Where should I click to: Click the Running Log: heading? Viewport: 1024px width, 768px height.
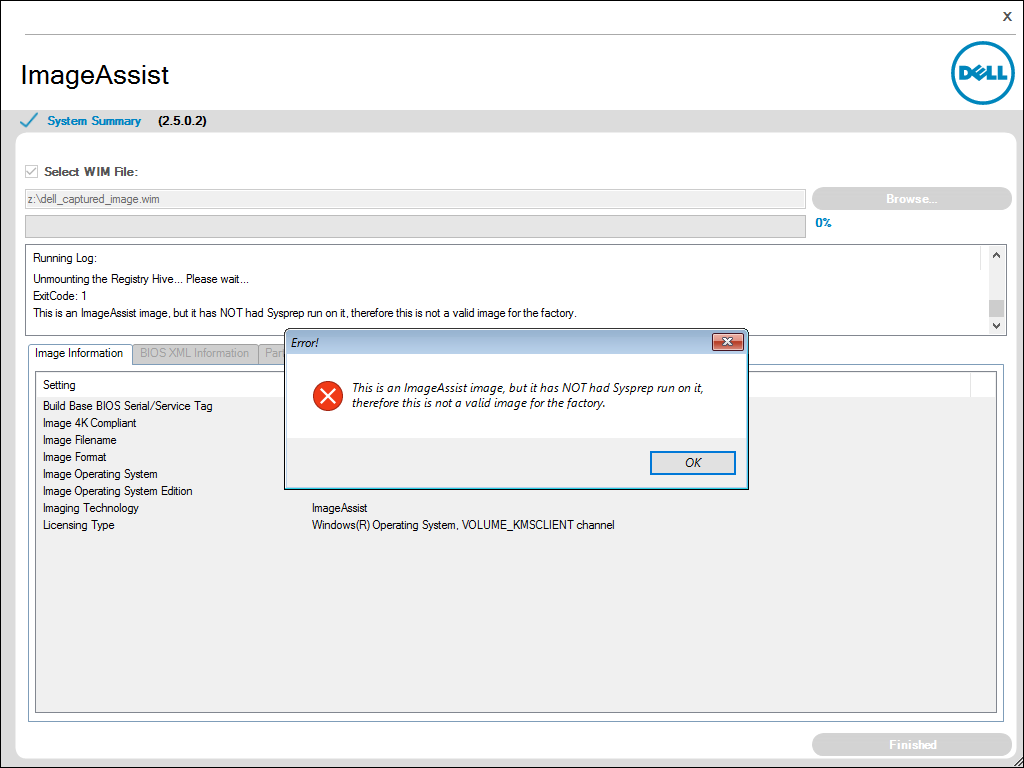tap(65, 258)
